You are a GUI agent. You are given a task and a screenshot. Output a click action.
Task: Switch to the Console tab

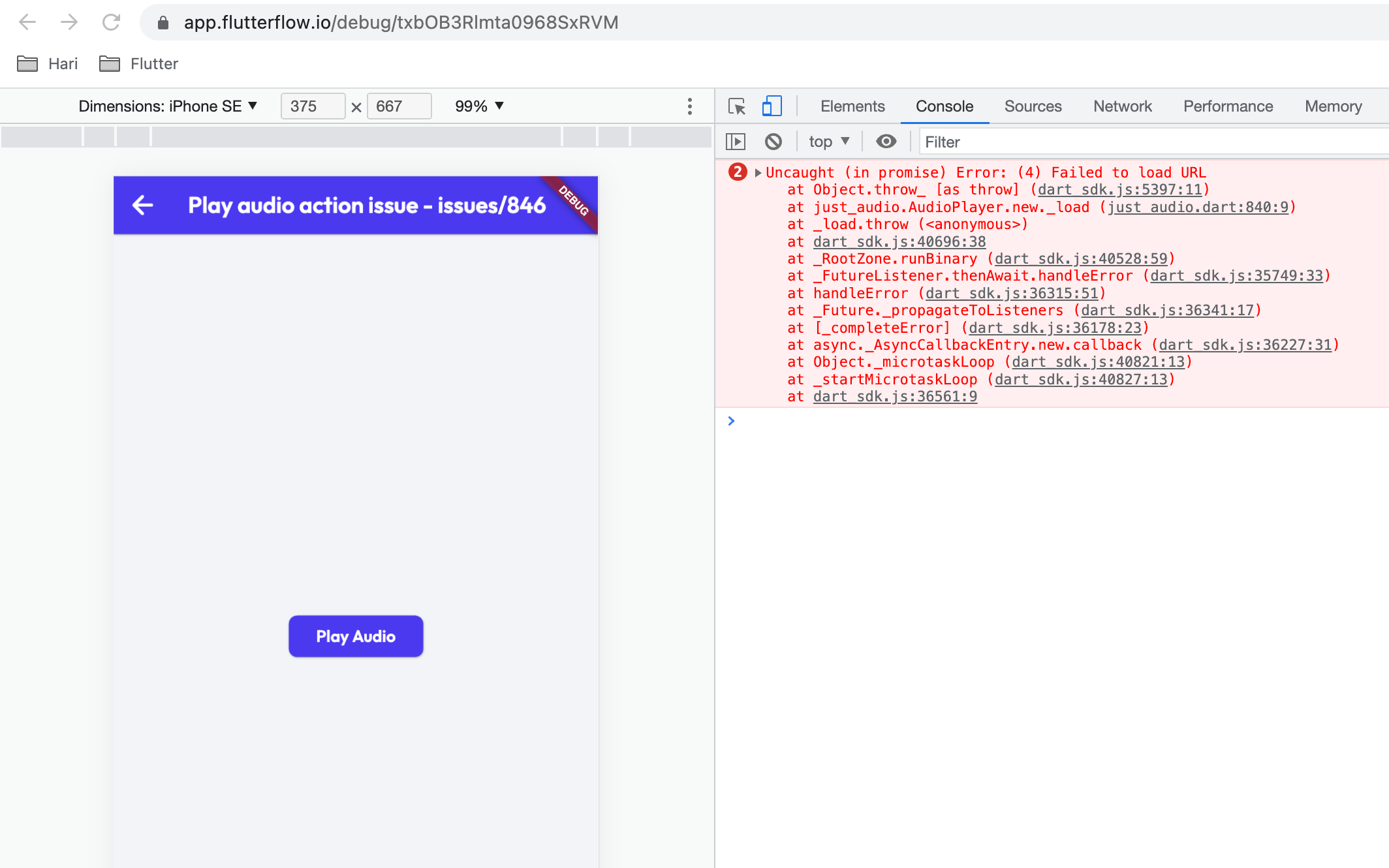(944, 106)
